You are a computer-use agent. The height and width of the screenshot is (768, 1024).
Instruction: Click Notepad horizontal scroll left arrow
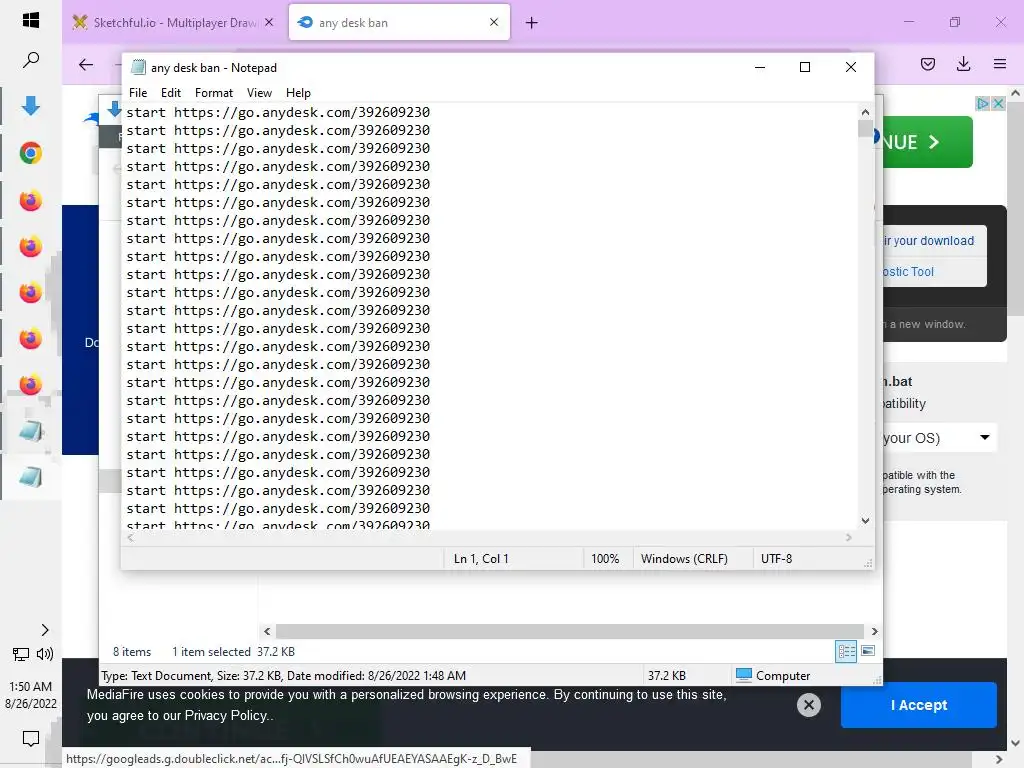[131, 537]
